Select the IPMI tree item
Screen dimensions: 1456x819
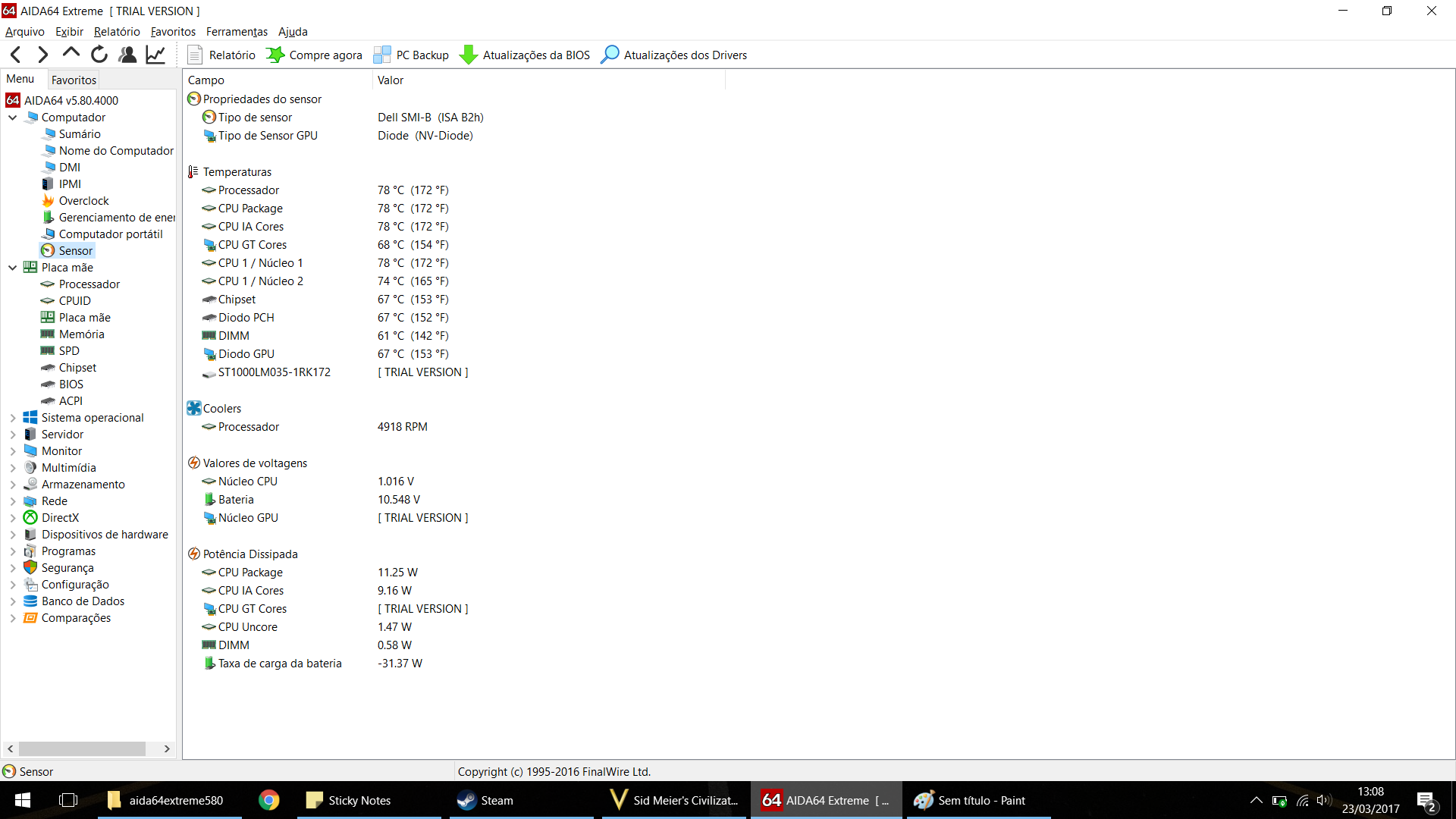pos(70,184)
